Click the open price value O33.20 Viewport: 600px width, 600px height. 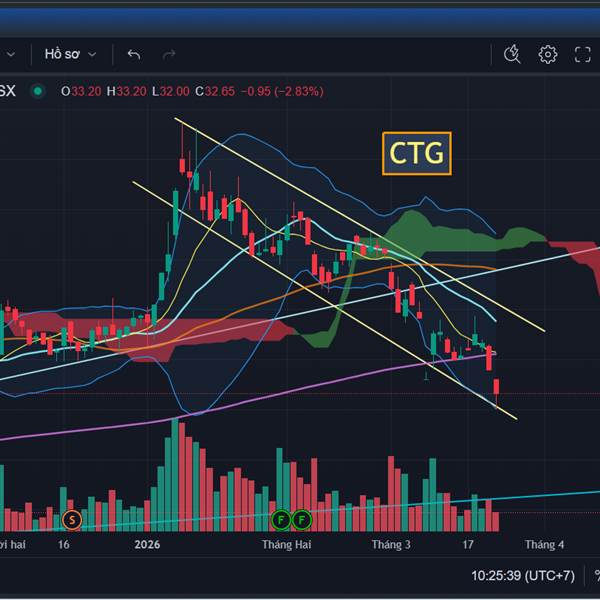81,91
